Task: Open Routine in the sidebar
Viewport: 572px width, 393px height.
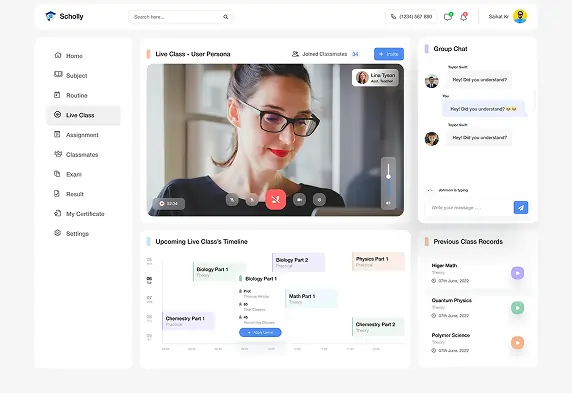Action: [83, 95]
